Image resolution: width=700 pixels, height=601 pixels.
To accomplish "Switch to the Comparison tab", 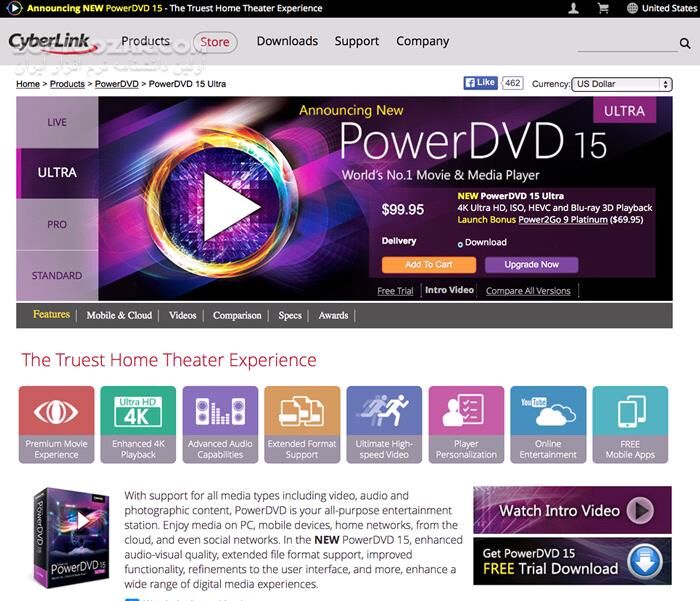I will (x=237, y=315).
